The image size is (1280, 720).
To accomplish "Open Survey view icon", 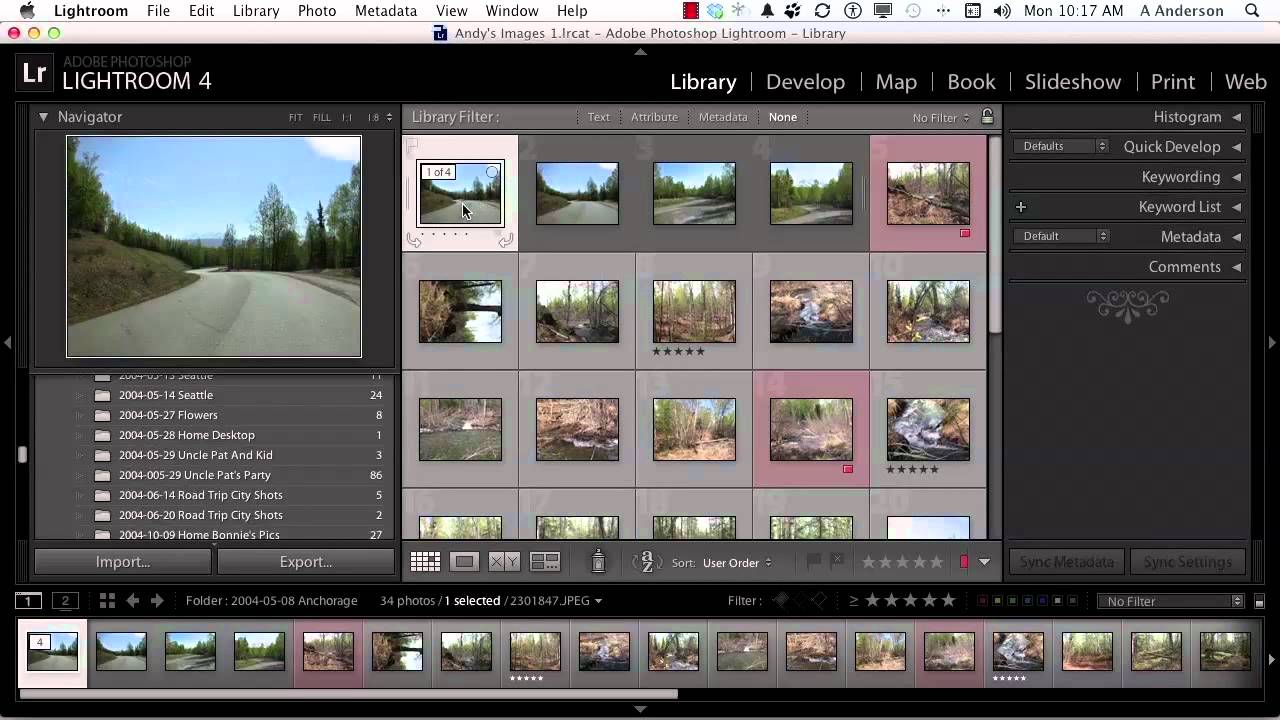I will (x=545, y=562).
